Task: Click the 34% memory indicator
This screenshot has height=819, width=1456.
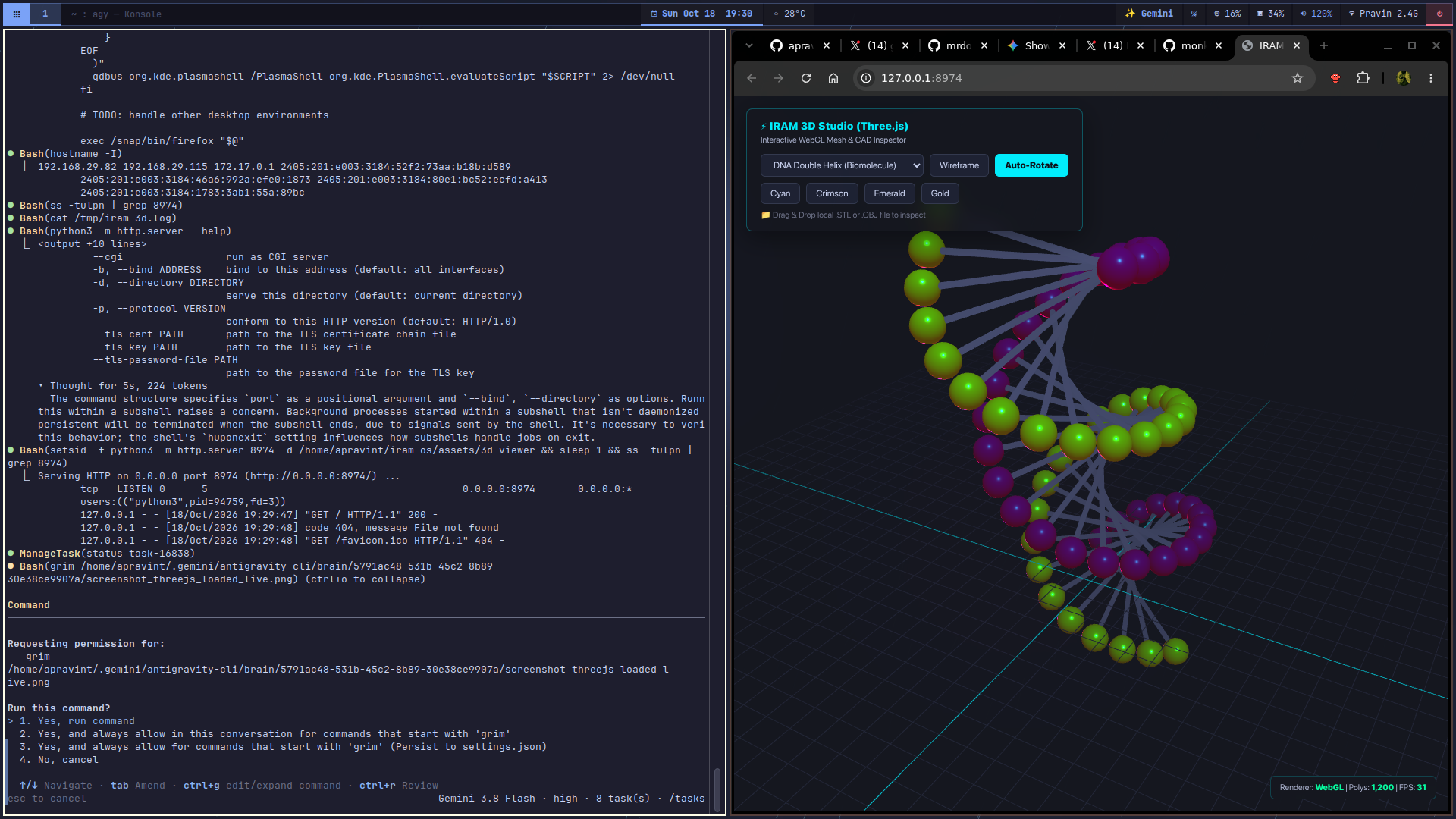Action: tap(1270, 14)
